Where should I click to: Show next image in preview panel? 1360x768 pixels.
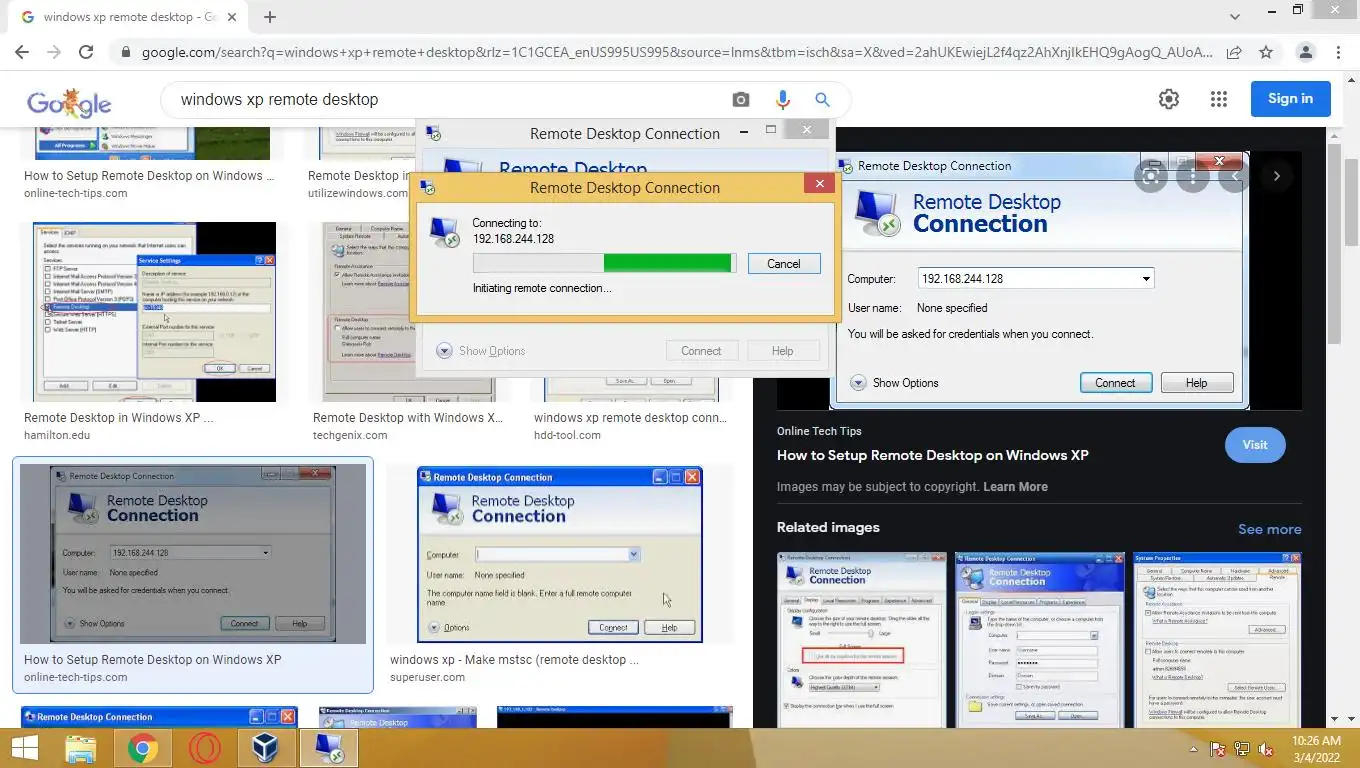(x=1276, y=176)
